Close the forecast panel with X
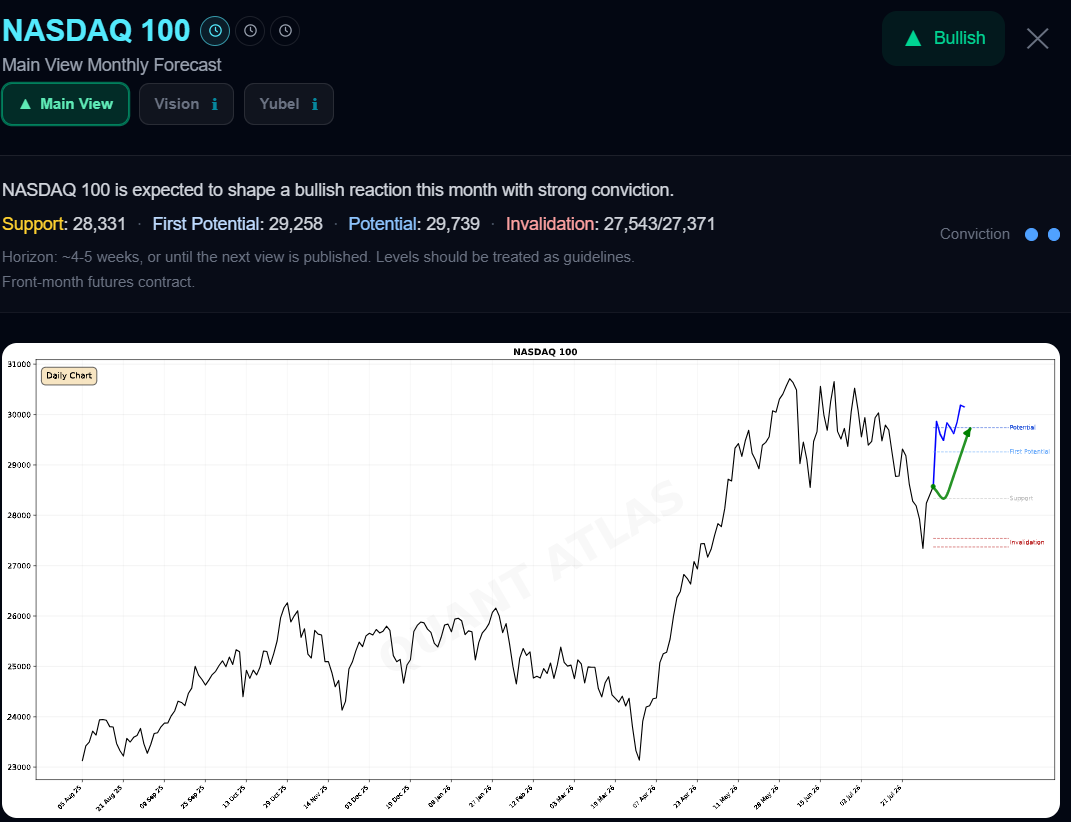The width and height of the screenshot is (1071, 822). (1038, 38)
